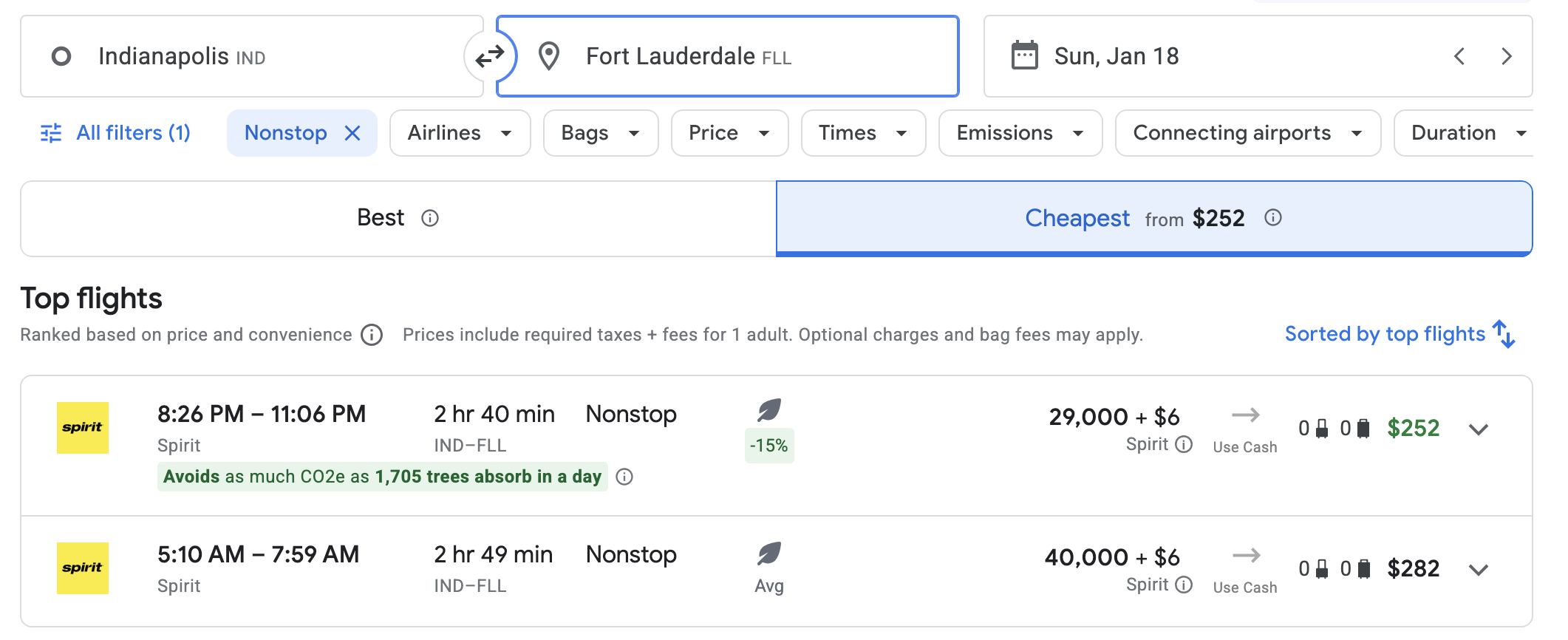The height and width of the screenshot is (640, 1568).
Task: Edit the Fort Lauderdale destination field
Action: coord(728,56)
